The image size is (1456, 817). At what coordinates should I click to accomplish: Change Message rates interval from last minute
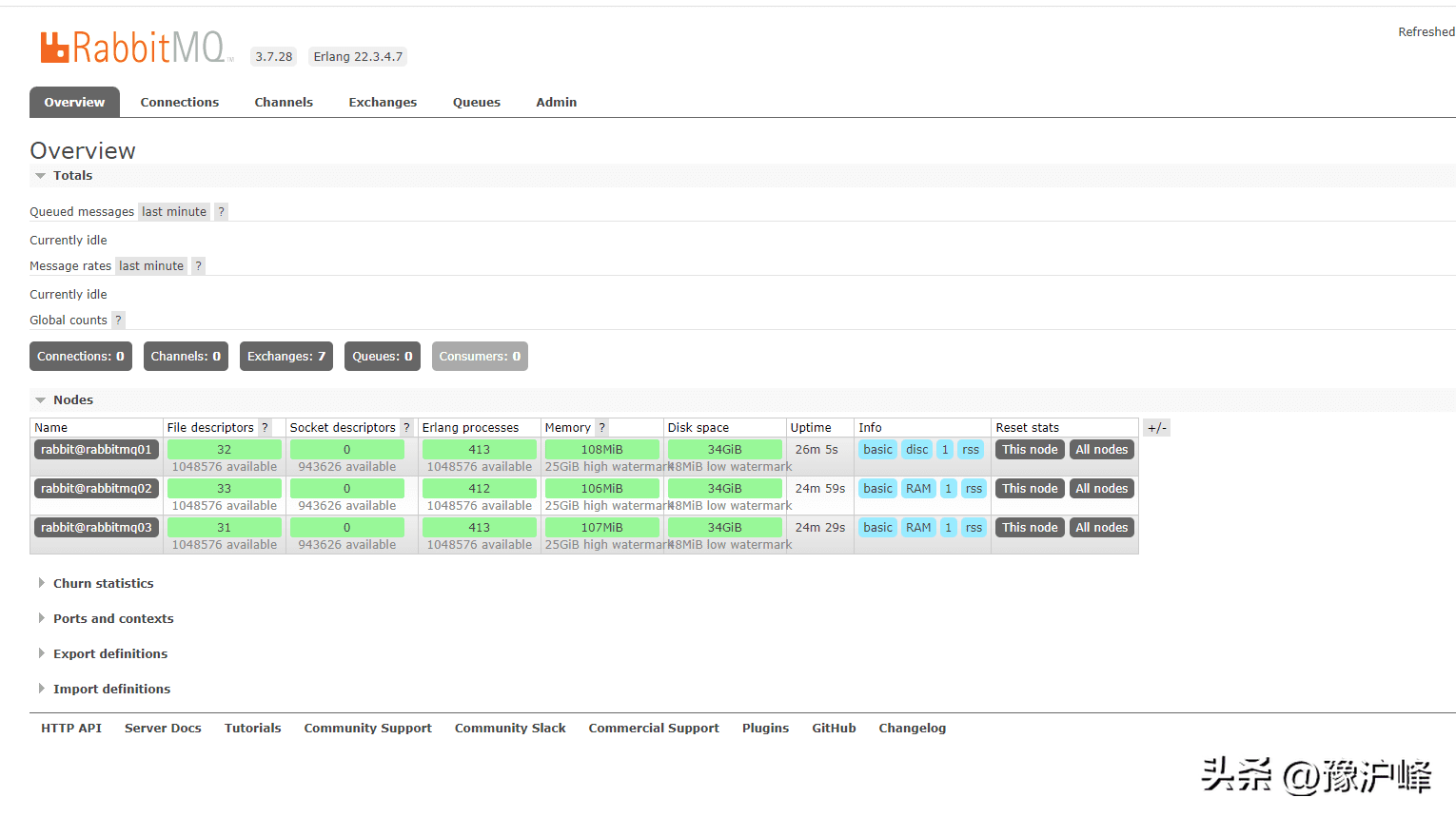point(150,265)
